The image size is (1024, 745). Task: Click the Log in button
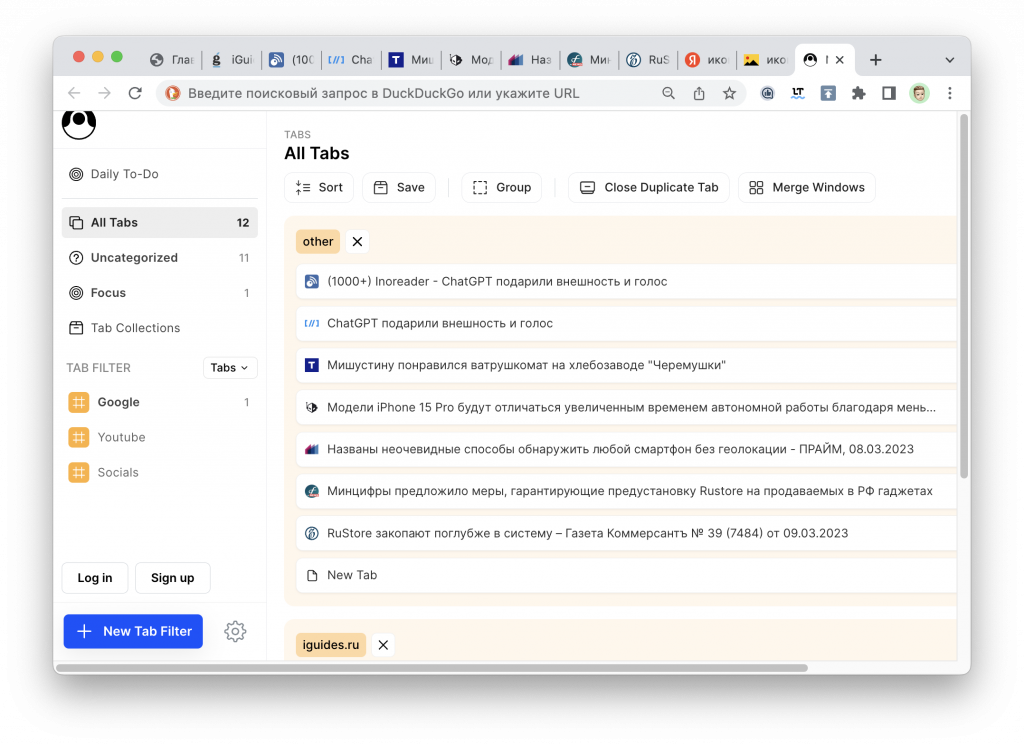95,578
